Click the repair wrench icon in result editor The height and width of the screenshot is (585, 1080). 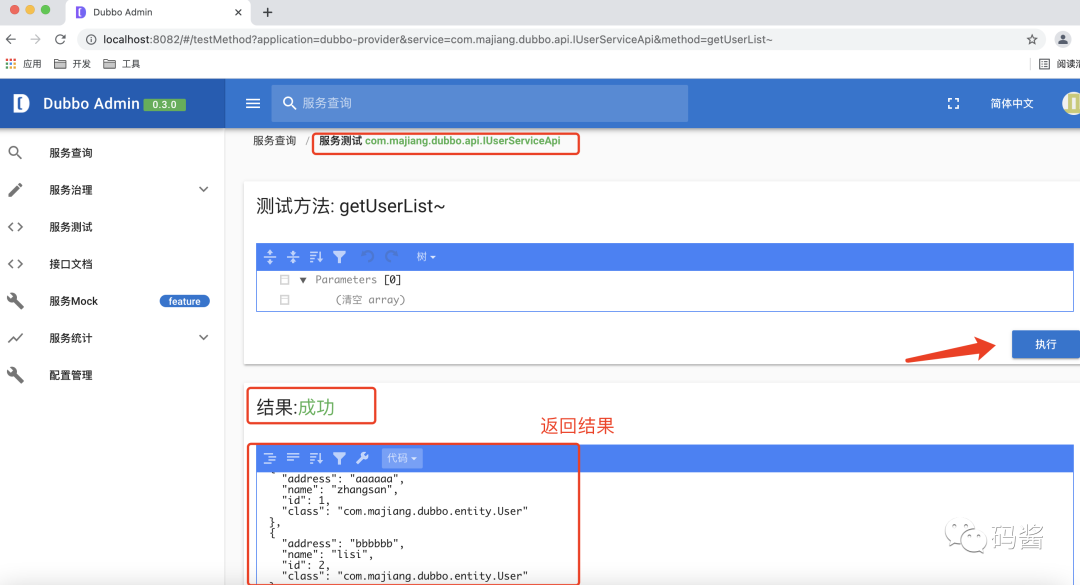coord(362,458)
